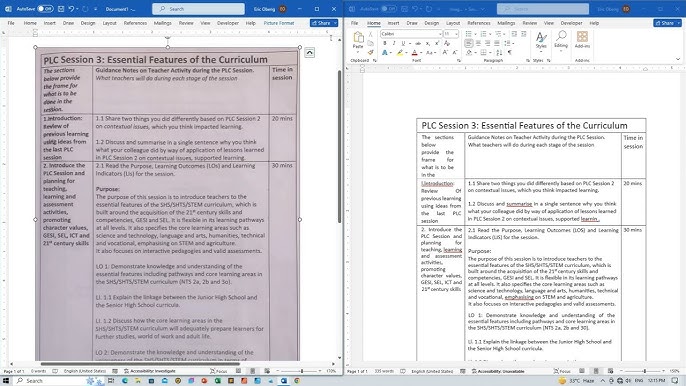Open the References tab in right window

[479, 23]
